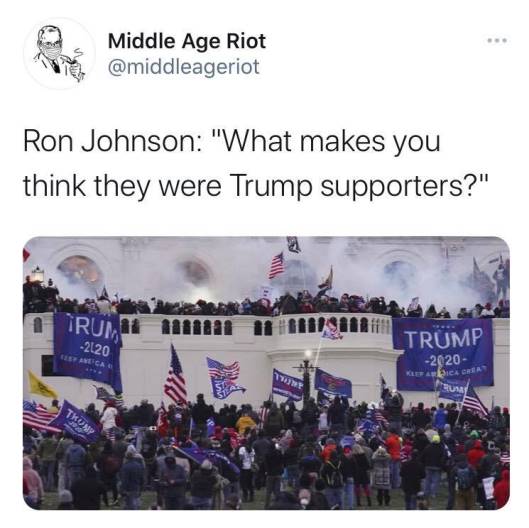Open the three-dot more options menu
This screenshot has height=528, width=529.
(x=497, y=41)
